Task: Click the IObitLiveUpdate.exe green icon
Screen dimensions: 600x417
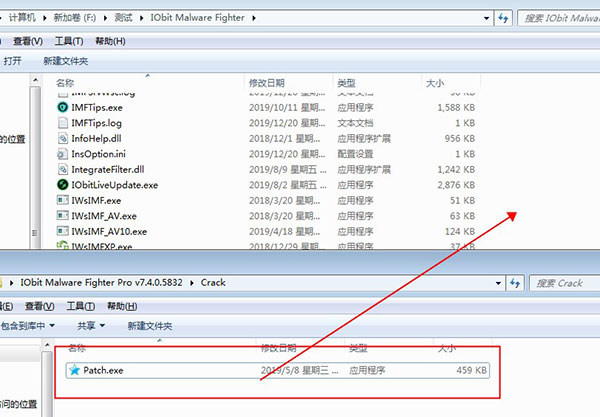Action: (62, 185)
